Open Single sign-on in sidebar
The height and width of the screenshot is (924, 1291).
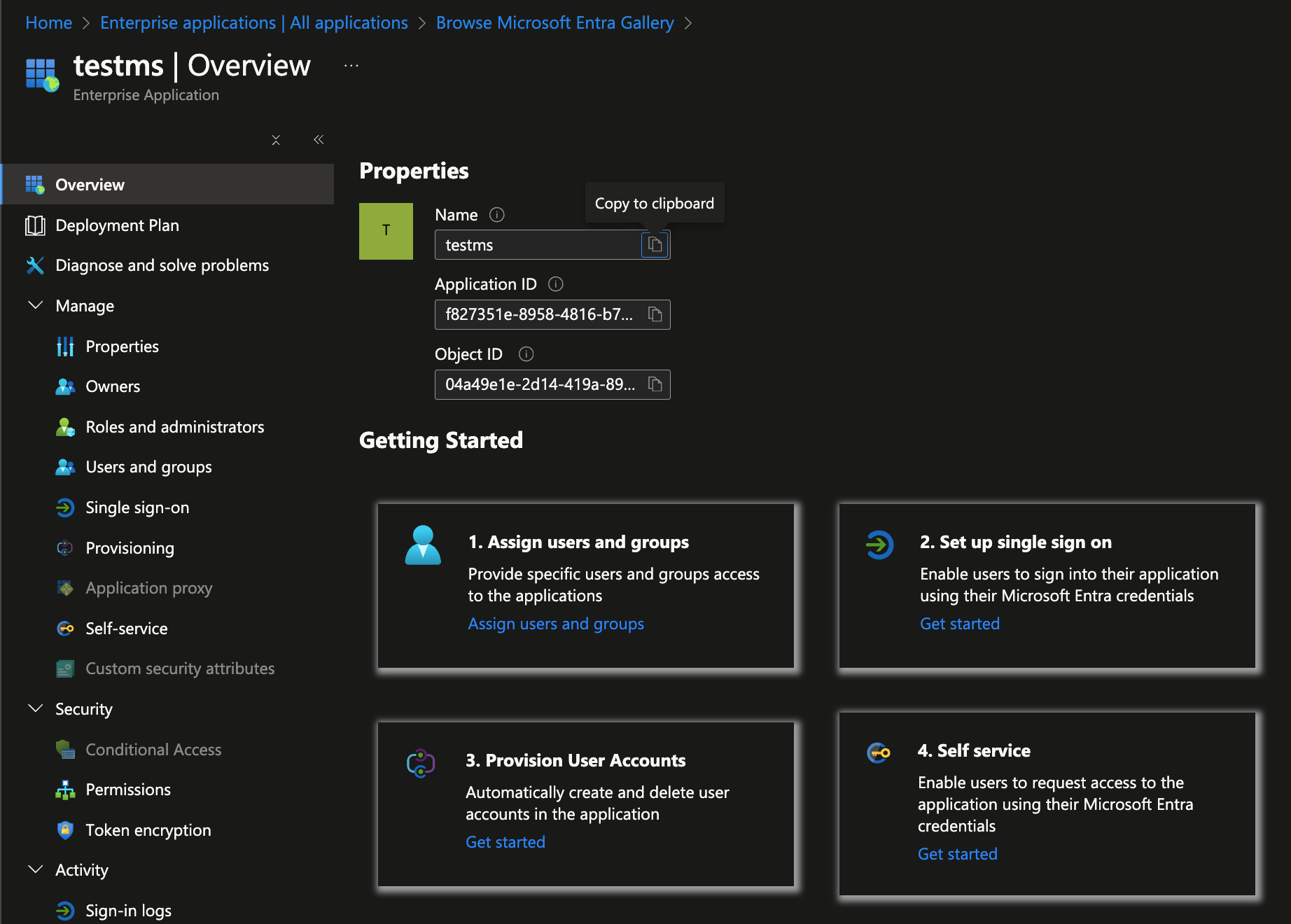137,507
